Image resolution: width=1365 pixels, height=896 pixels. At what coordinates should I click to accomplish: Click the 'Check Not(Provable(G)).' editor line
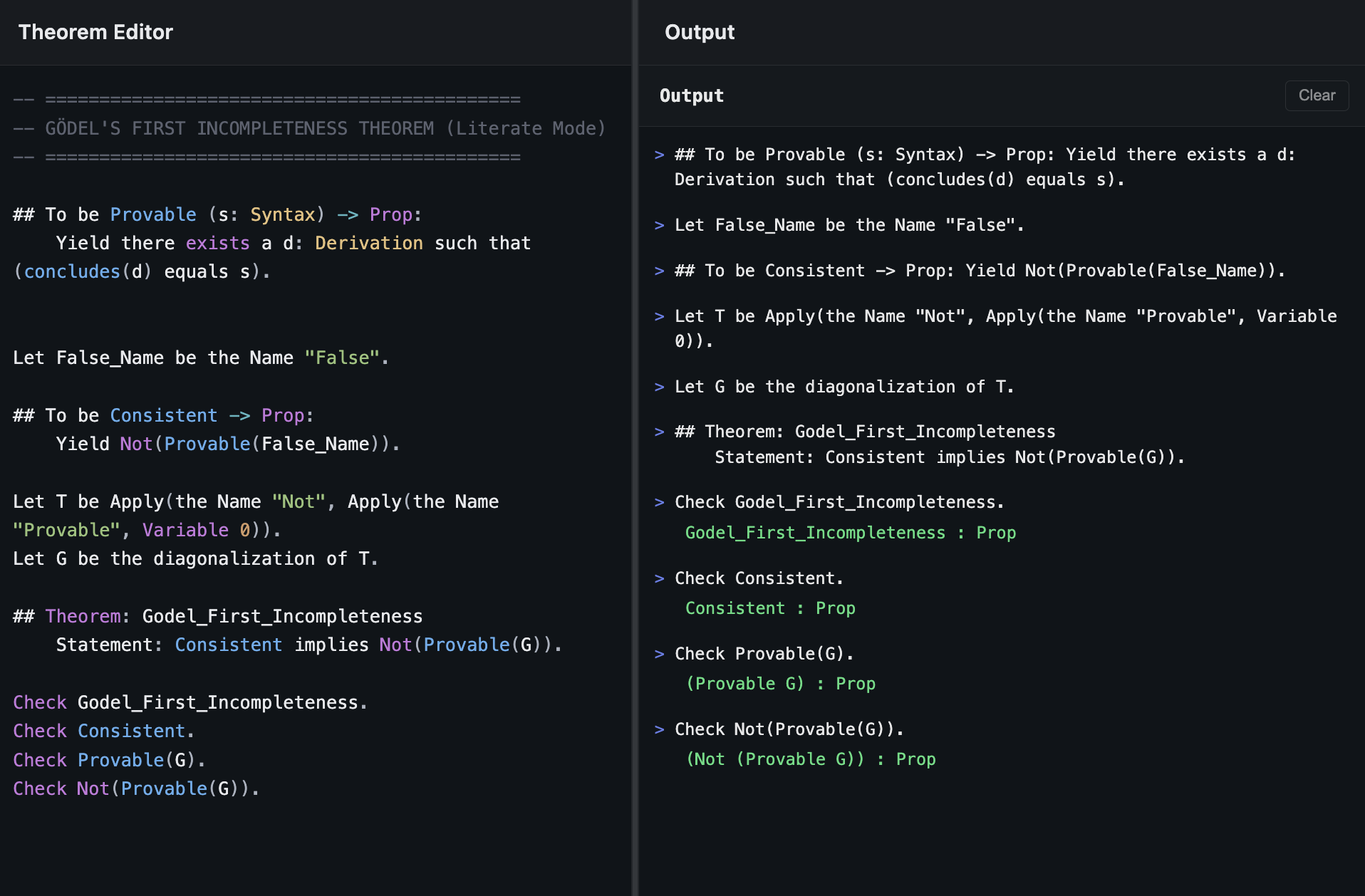[135, 788]
